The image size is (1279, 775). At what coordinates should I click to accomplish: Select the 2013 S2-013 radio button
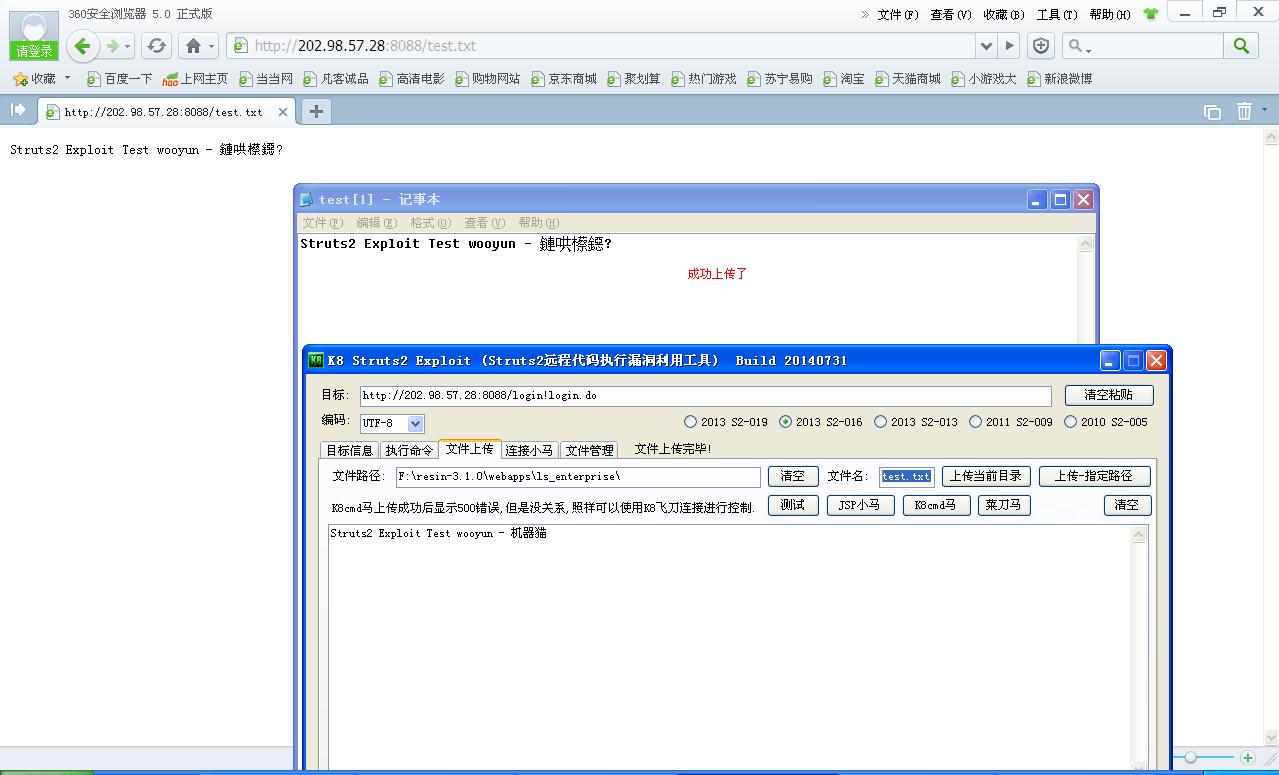pyautogui.click(x=880, y=422)
